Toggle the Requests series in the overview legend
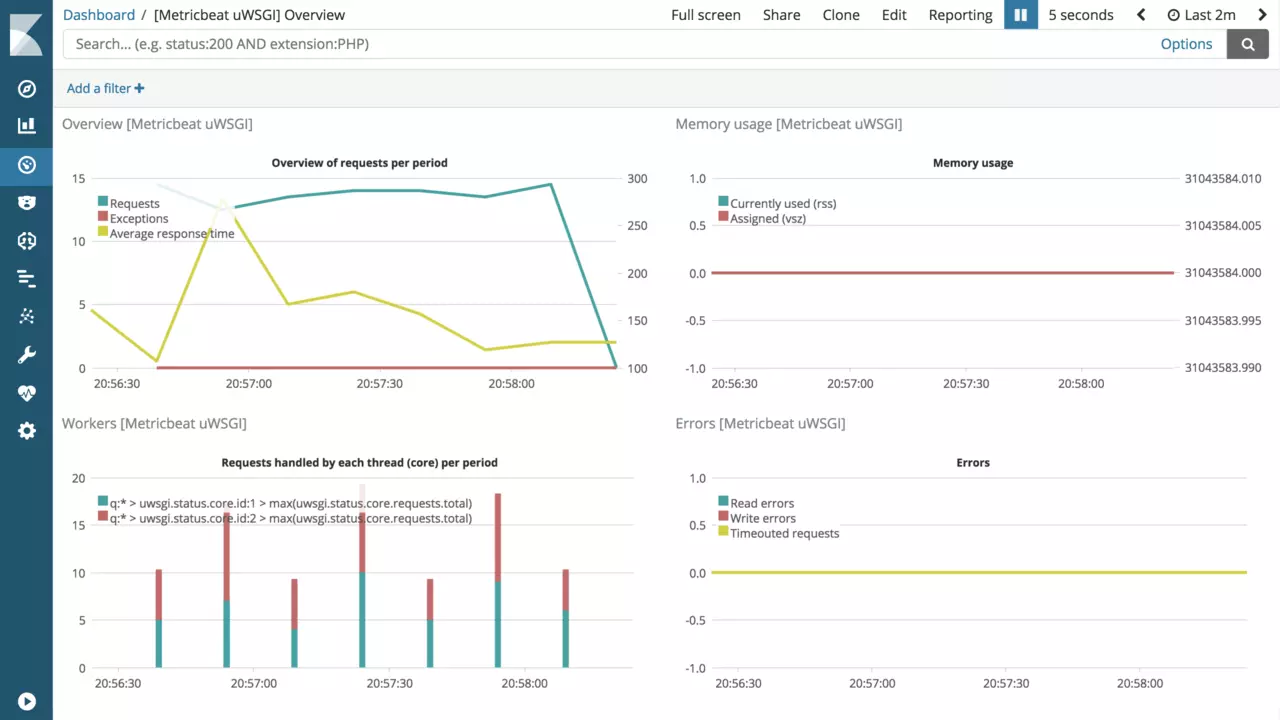Viewport: 1280px width, 720px height. click(134, 203)
